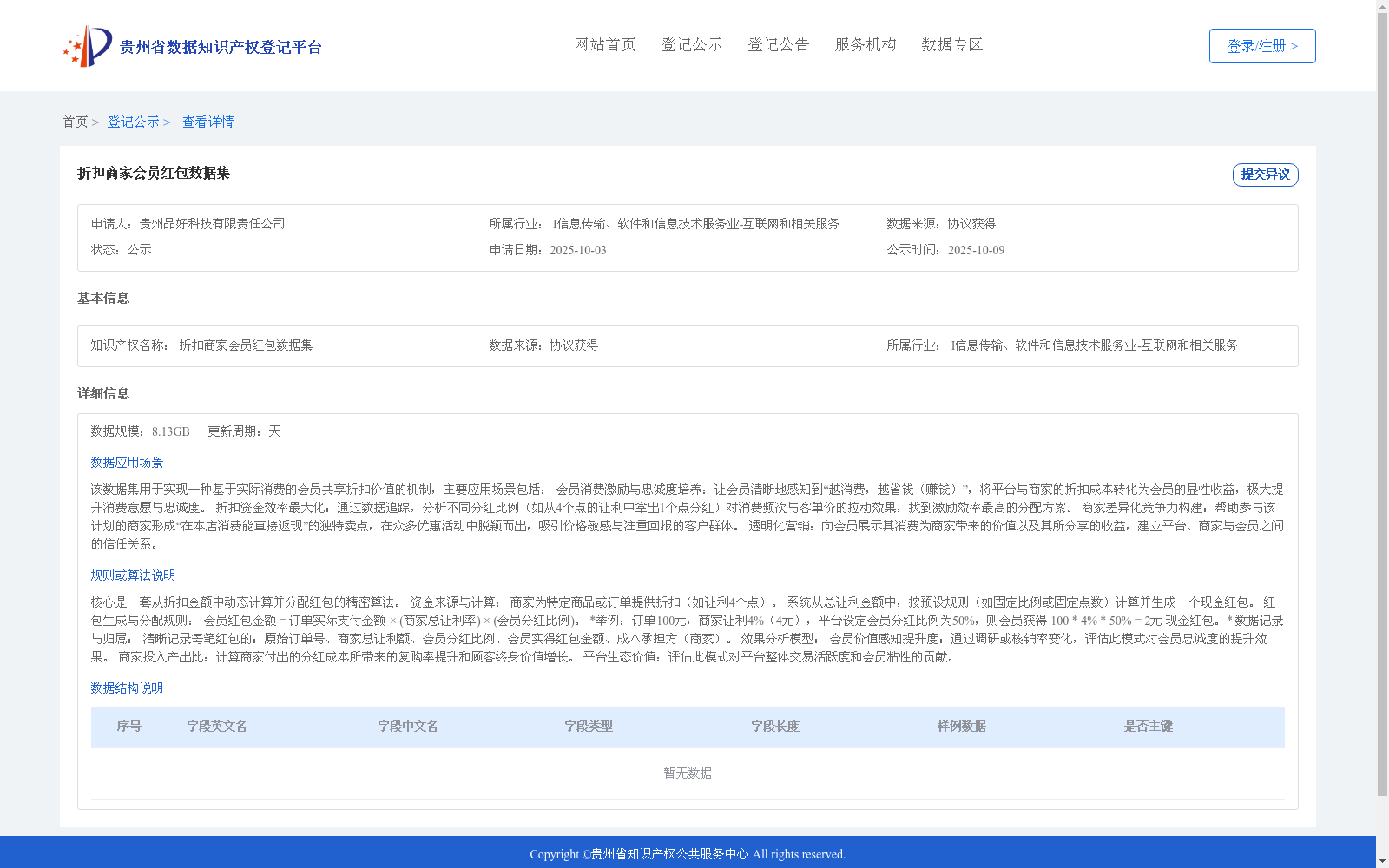Image resolution: width=1389 pixels, height=868 pixels.
Task: Click the 贵州省数据知识产权登记平台 title text
Action: [221, 47]
